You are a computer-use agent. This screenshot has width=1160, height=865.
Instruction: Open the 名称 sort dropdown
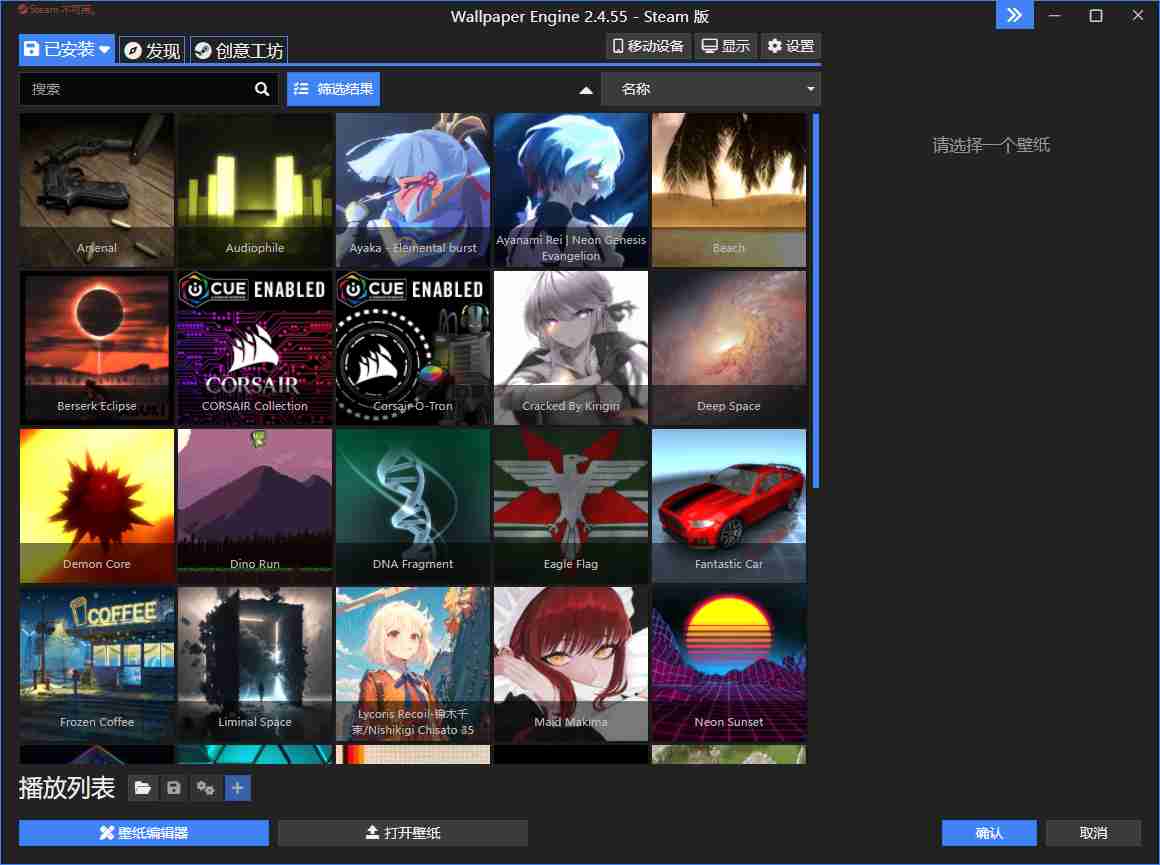[710, 89]
